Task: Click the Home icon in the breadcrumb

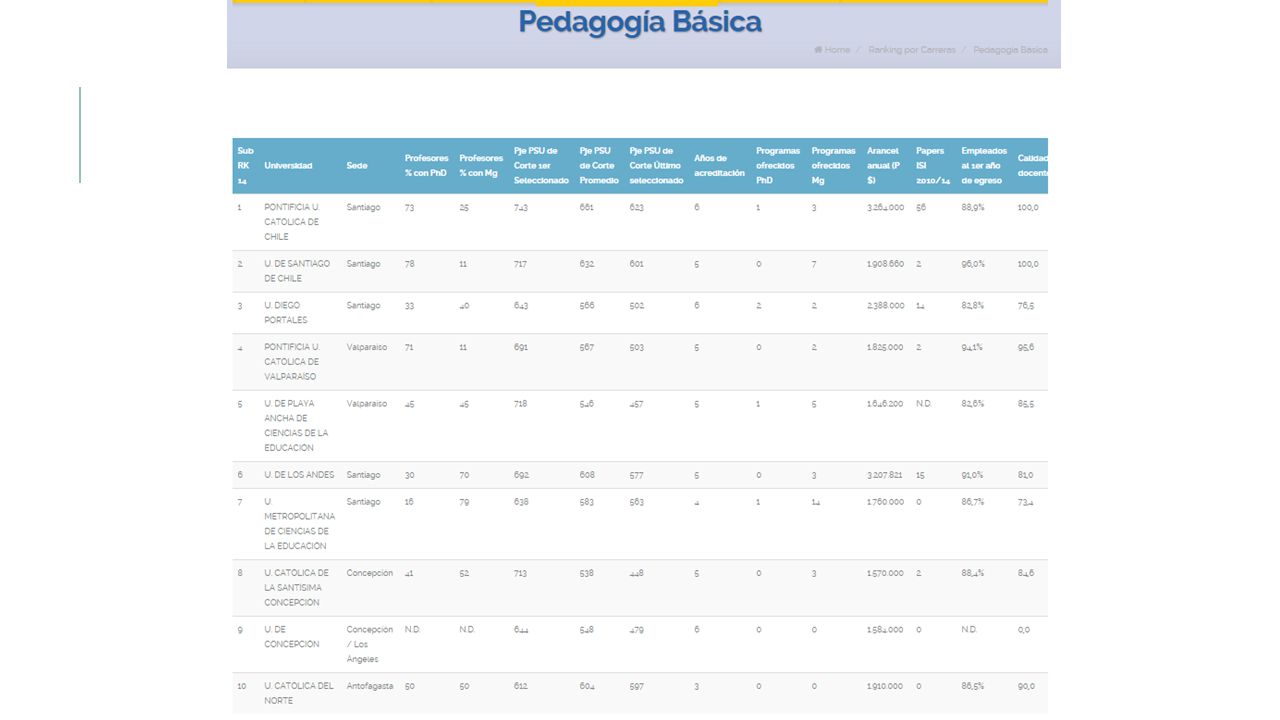Action: click(x=818, y=50)
